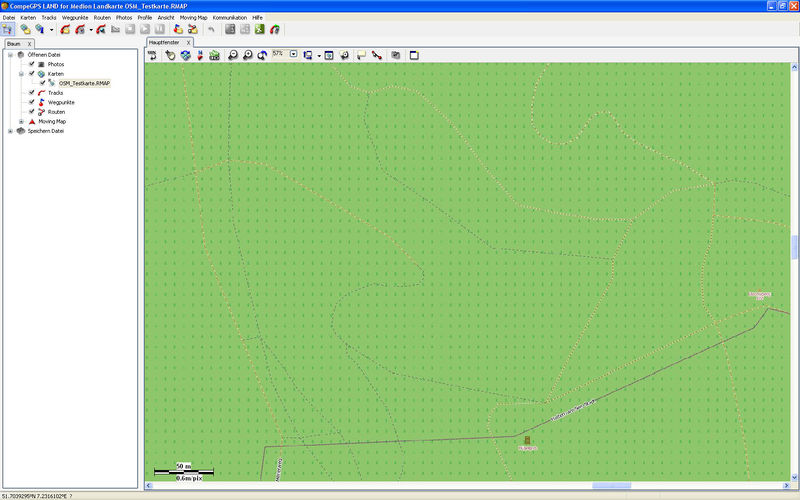Open the Kommunikation menu

pos(229,18)
